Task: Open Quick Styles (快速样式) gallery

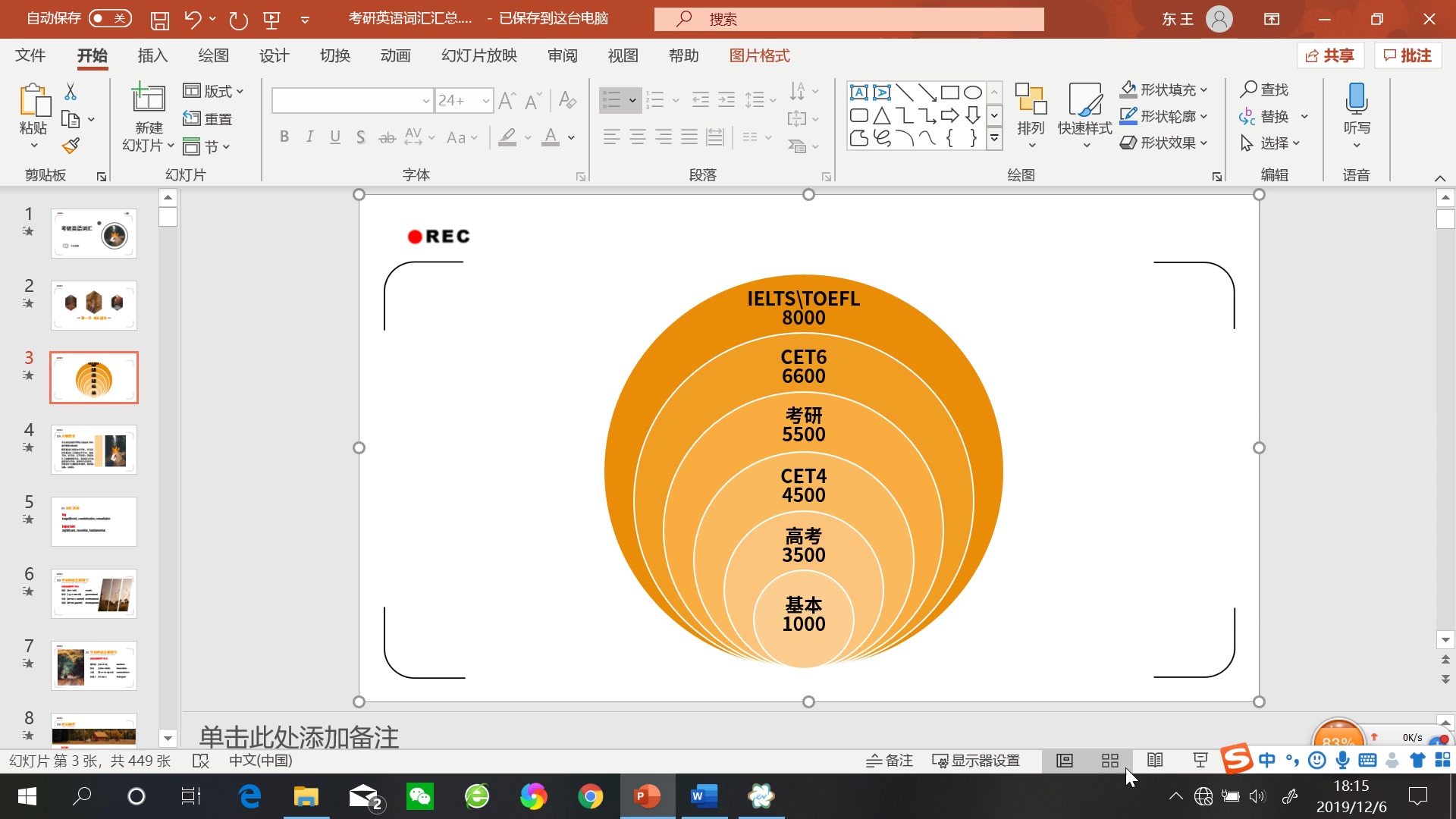Action: point(1085,114)
